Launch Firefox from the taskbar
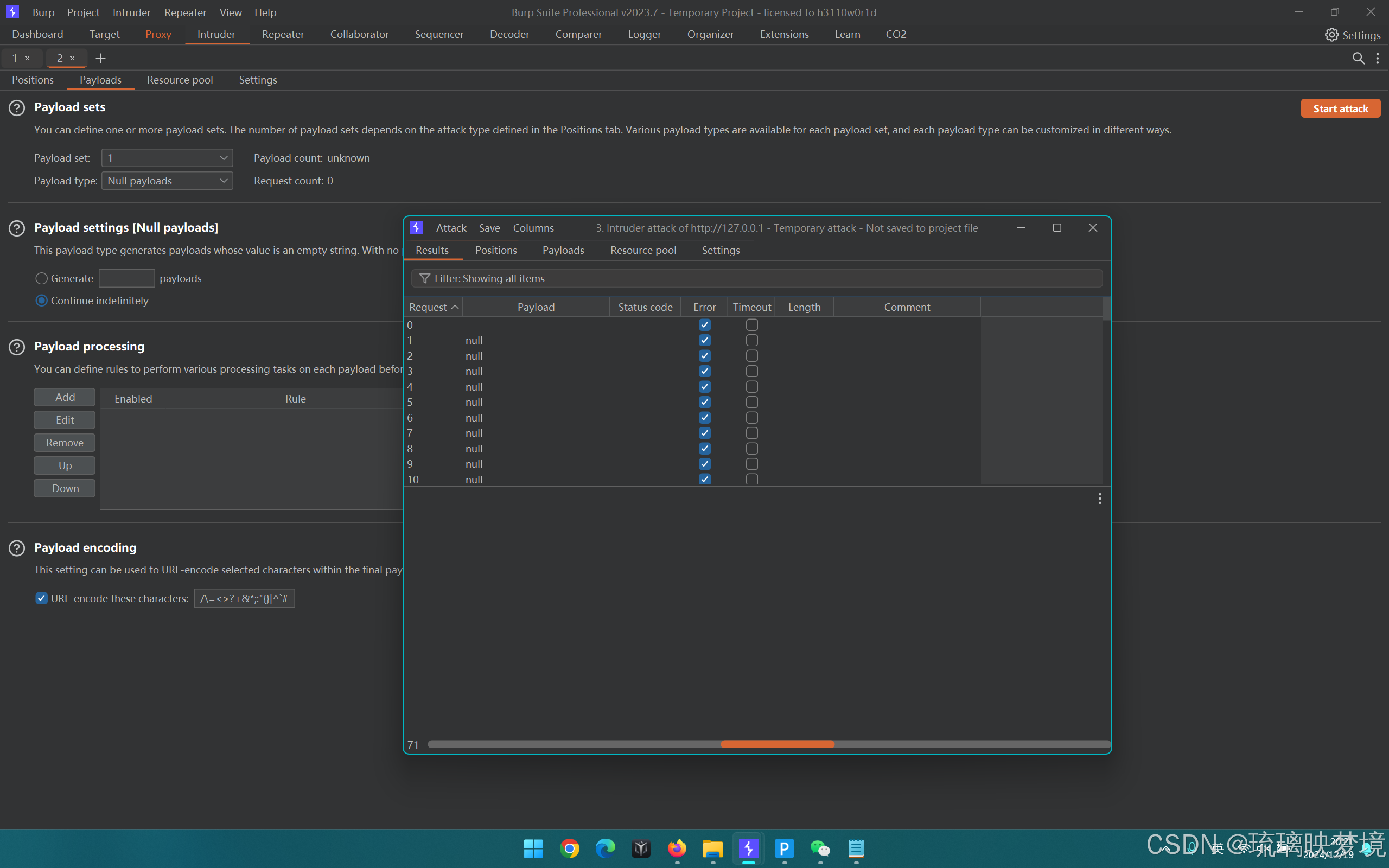Image resolution: width=1389 pixels, height=868 pixels. tap(677, 848)
